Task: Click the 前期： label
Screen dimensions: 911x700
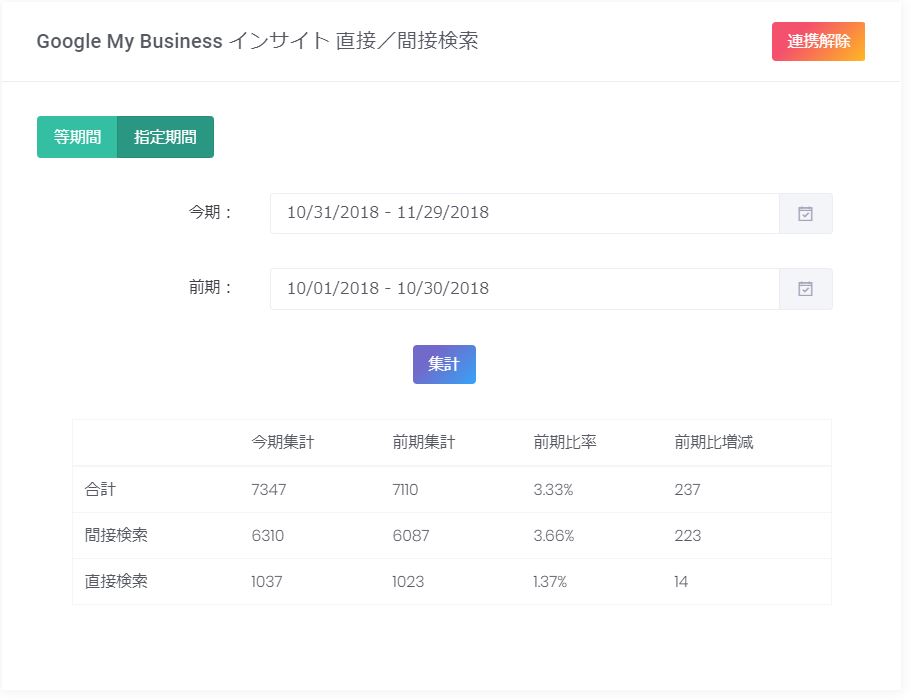Action: pos(210,287)
